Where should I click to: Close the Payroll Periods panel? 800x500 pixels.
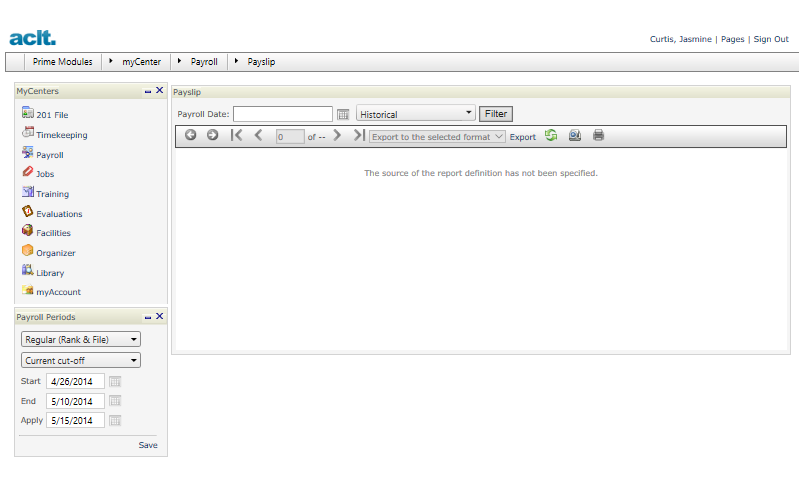[160, 316]
